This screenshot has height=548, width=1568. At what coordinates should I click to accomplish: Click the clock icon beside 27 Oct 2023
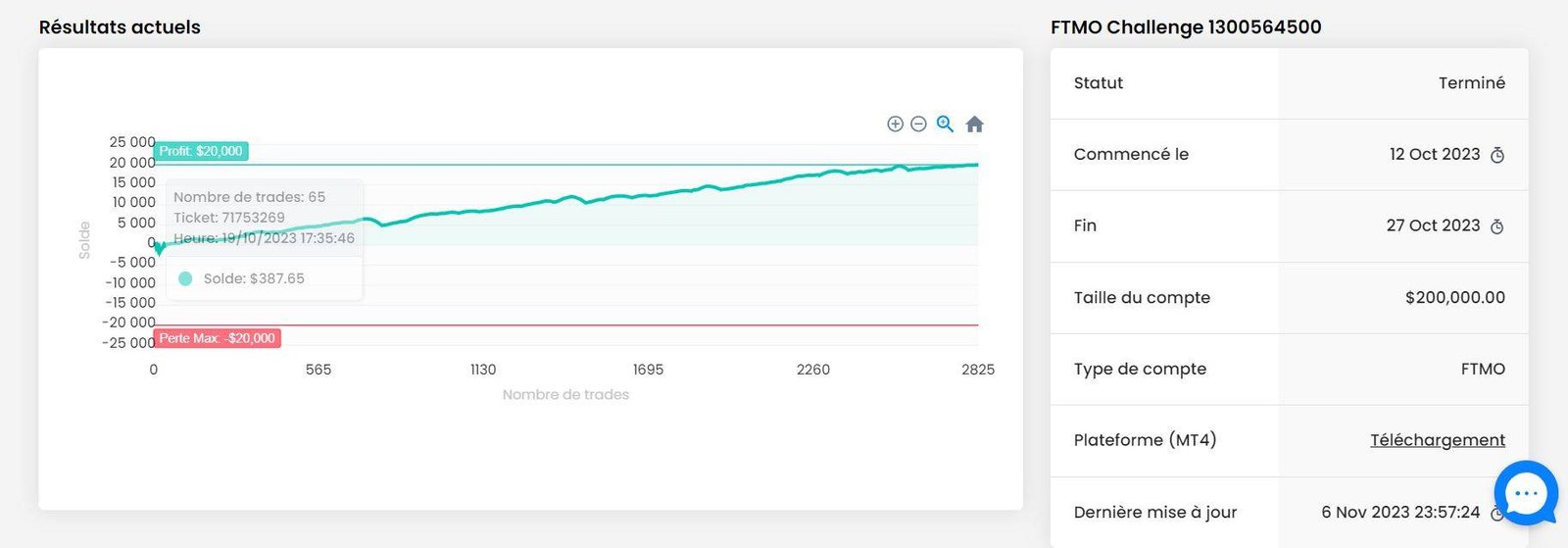(1497, 226)
